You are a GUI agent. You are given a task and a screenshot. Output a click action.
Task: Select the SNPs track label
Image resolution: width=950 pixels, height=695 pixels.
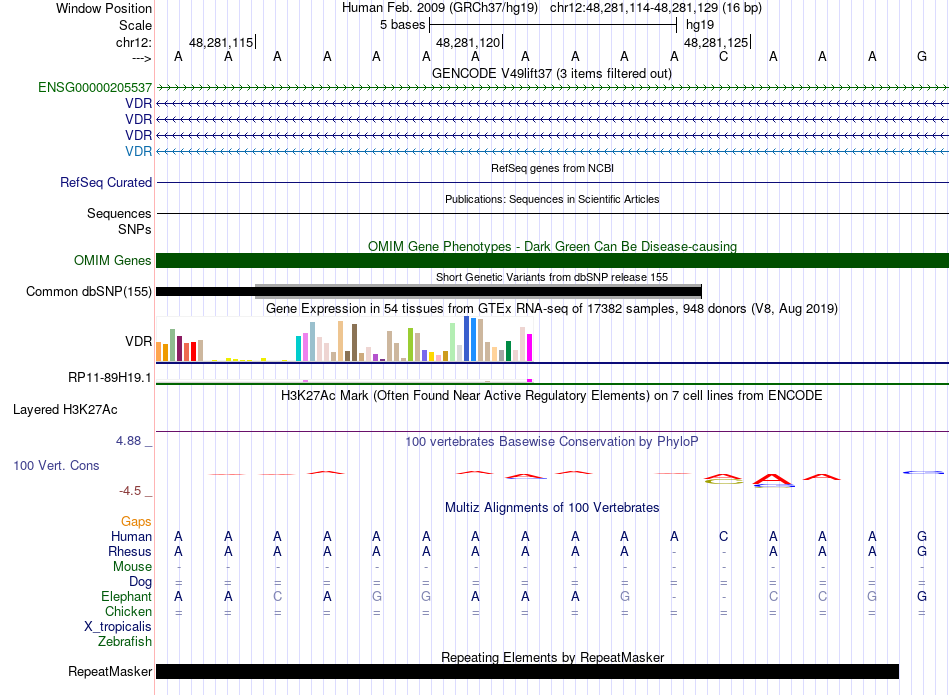(x=135, y=230)
